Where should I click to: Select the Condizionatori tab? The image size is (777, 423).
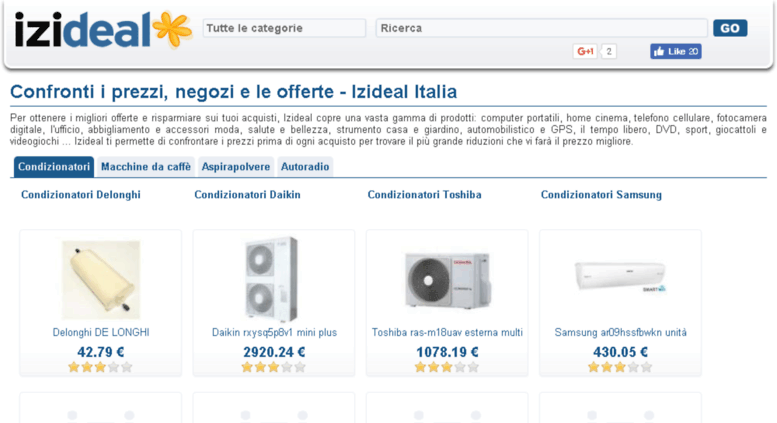coord(54,167)
